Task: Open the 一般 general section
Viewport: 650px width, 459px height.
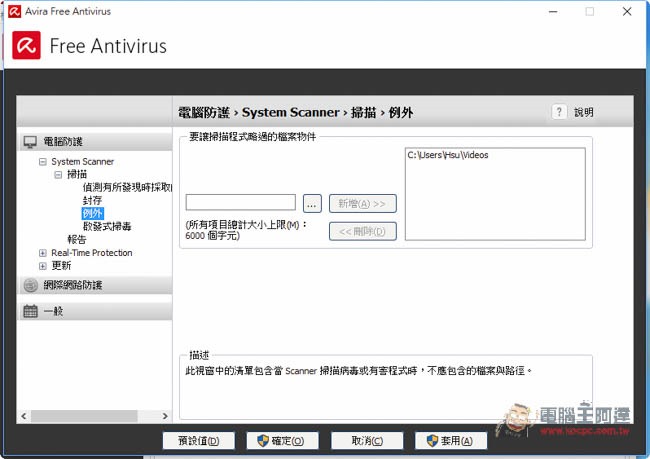Action: pyautogui.click(x=95, y=311)
